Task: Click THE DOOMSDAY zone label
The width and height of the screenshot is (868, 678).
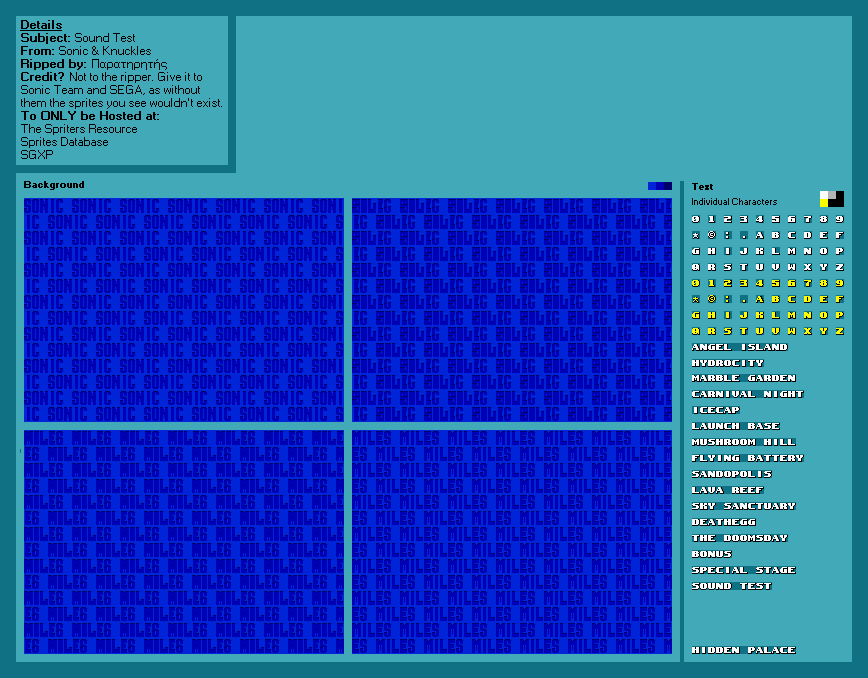Action: pyautogui.click(x=740, y=539)
